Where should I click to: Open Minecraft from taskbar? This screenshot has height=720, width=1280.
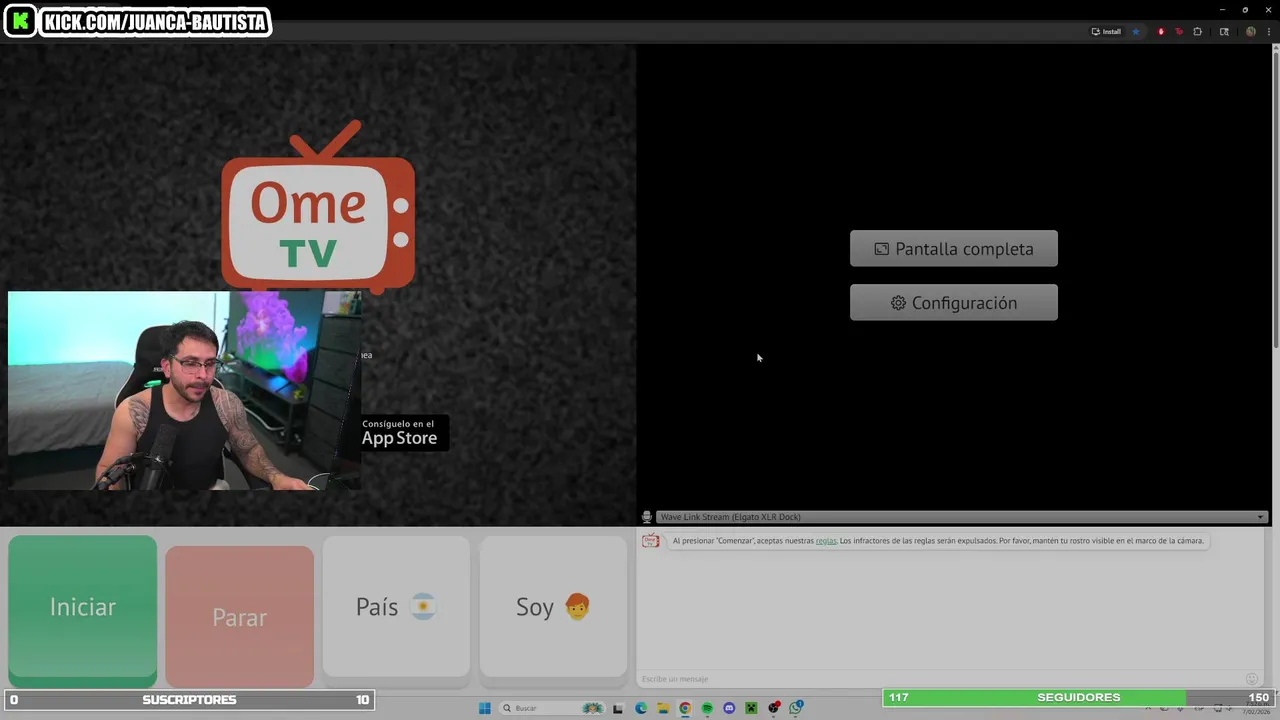point(751,708)
